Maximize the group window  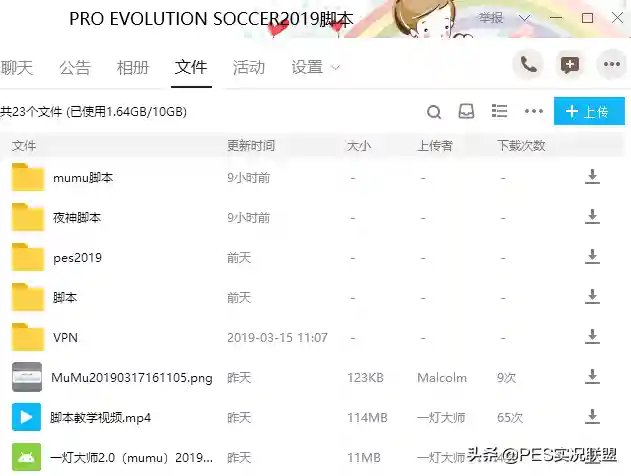pyautogui.click(x=587, y=18)
